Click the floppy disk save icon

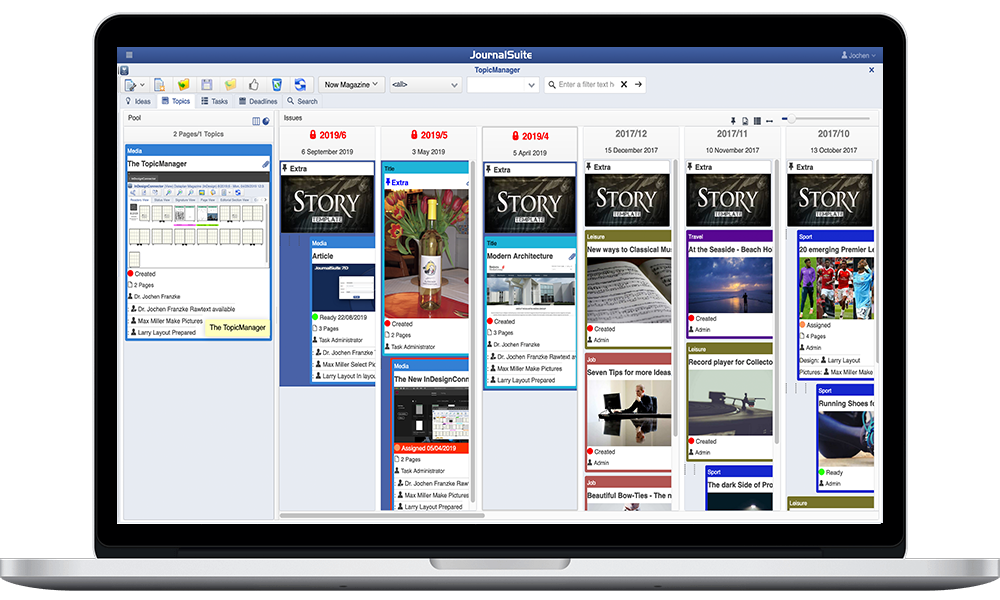[x=207, y=85]
